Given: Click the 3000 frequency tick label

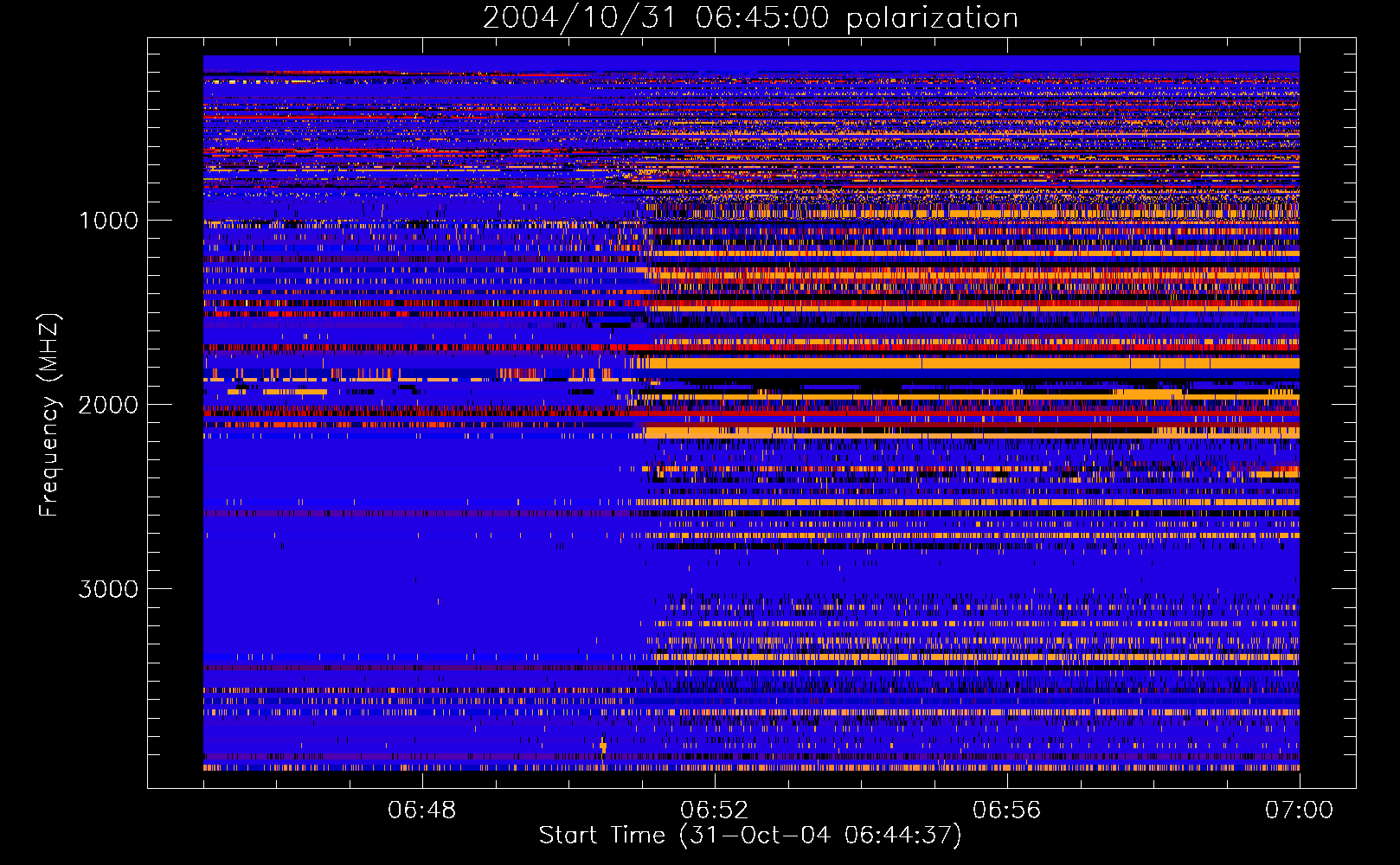Looking at the screenshot, I should tap(108, 589).
